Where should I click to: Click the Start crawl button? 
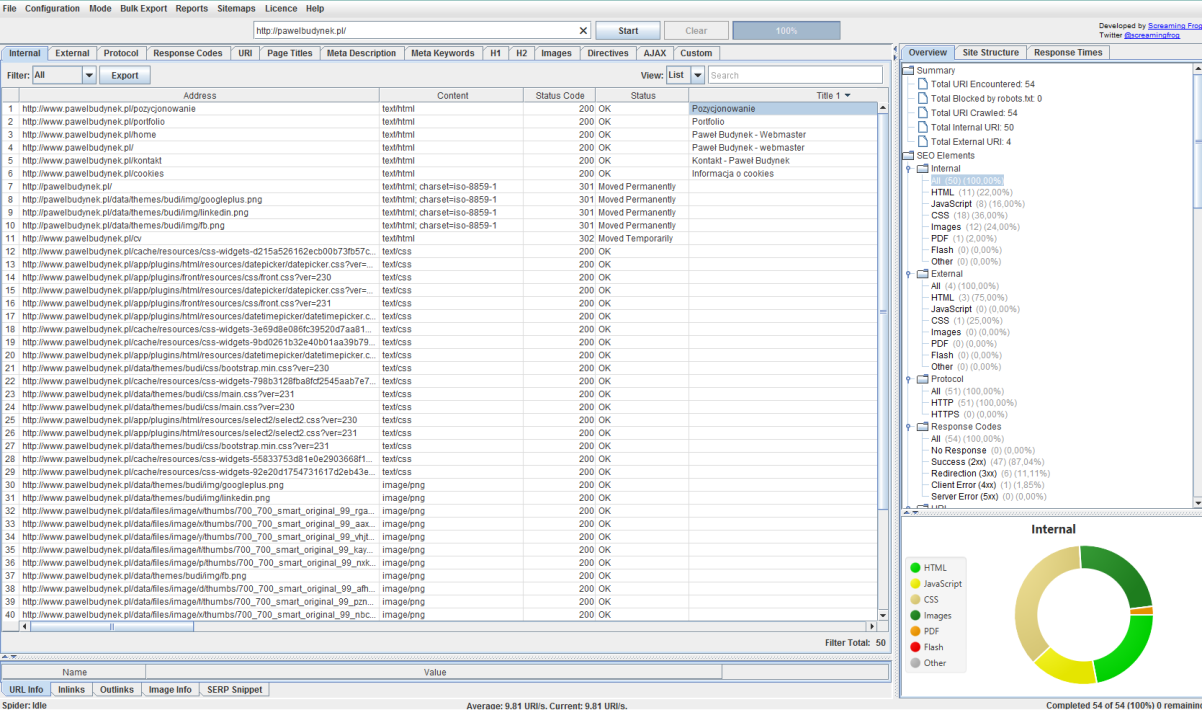(x=628, y=31)
